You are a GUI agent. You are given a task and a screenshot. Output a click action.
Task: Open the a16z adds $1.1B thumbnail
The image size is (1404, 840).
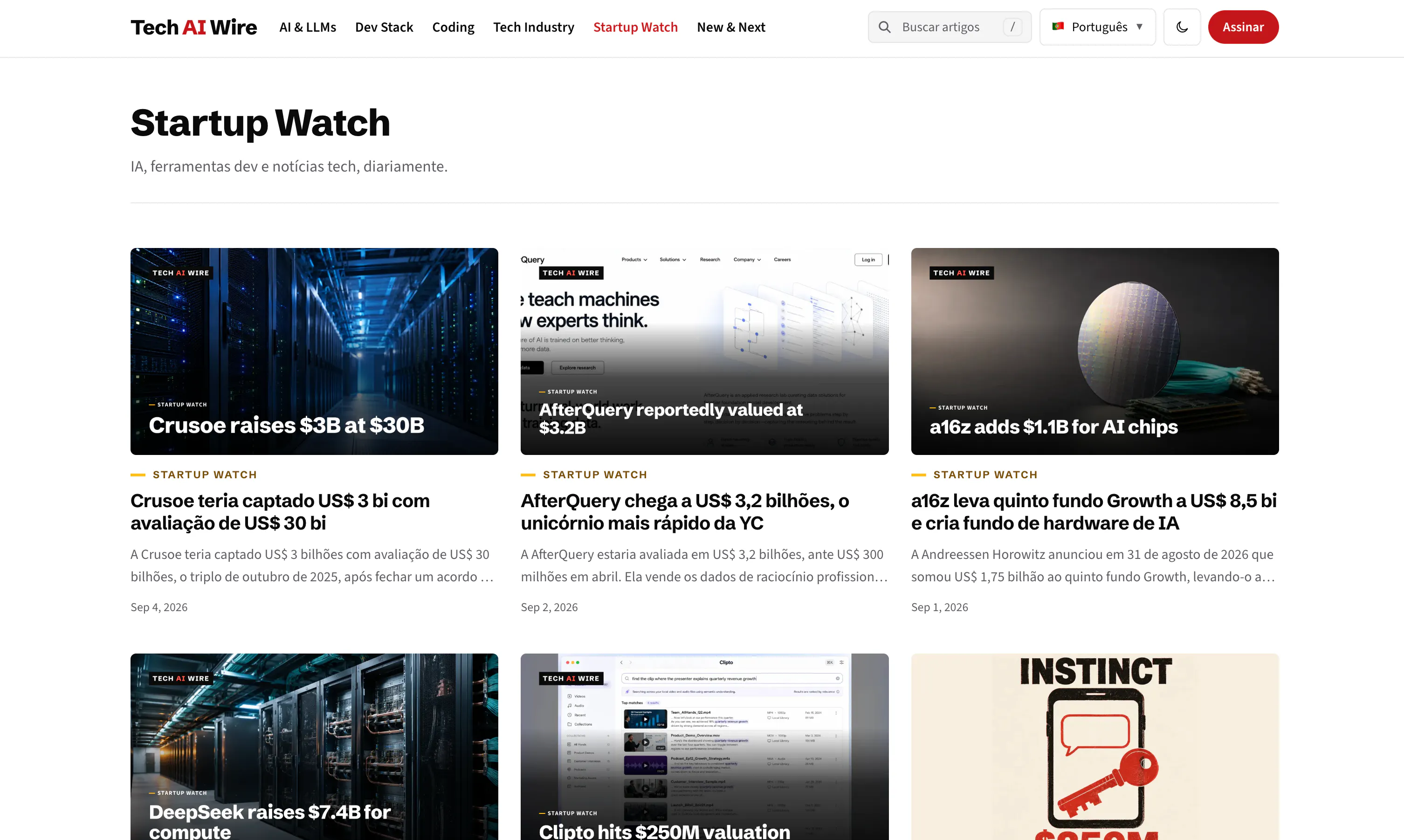[x=1094, y=351]
